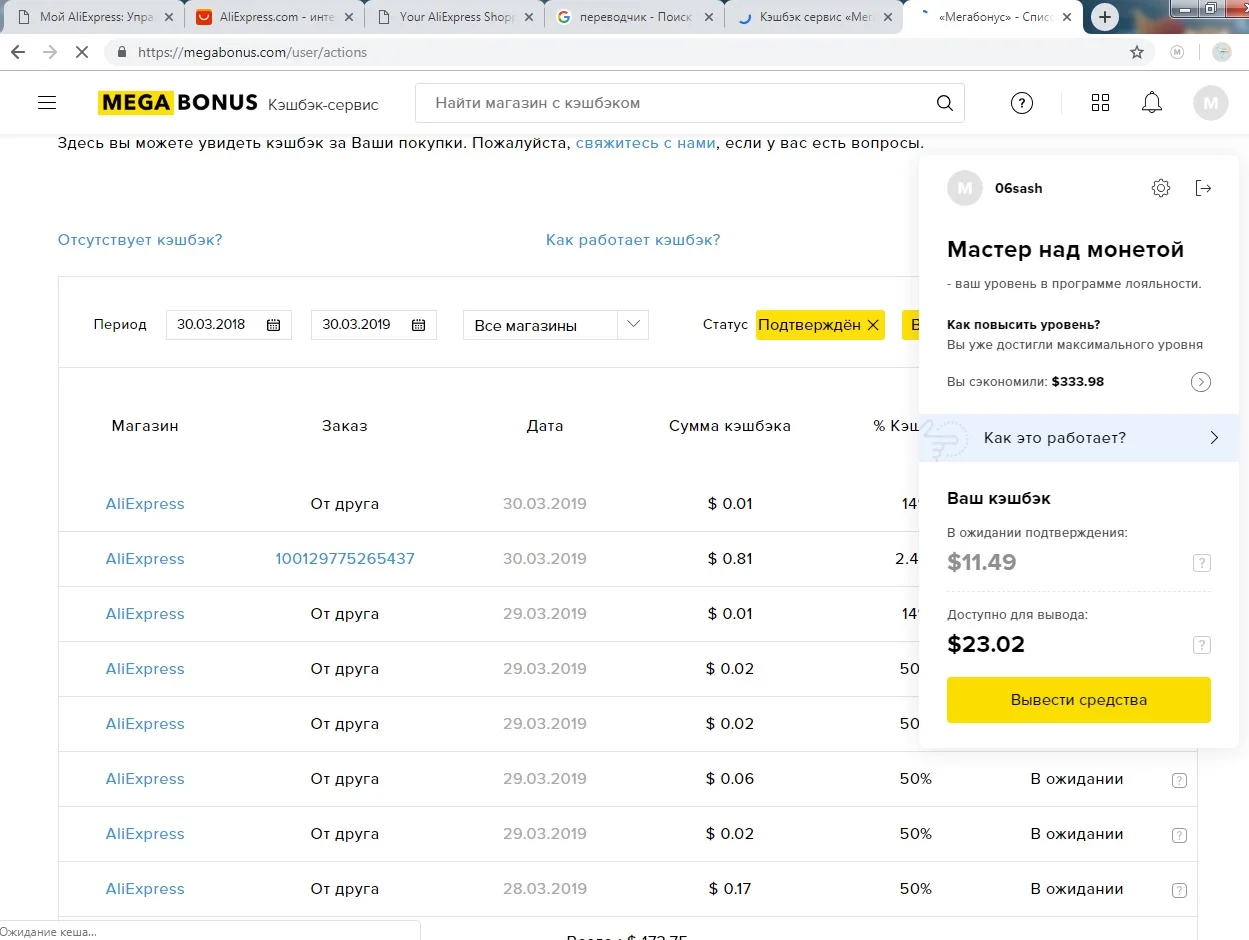Switch to Your AliExpress Shopping tab
Viewport: 1249px width, 940px height.
click(x=454, y=17)
